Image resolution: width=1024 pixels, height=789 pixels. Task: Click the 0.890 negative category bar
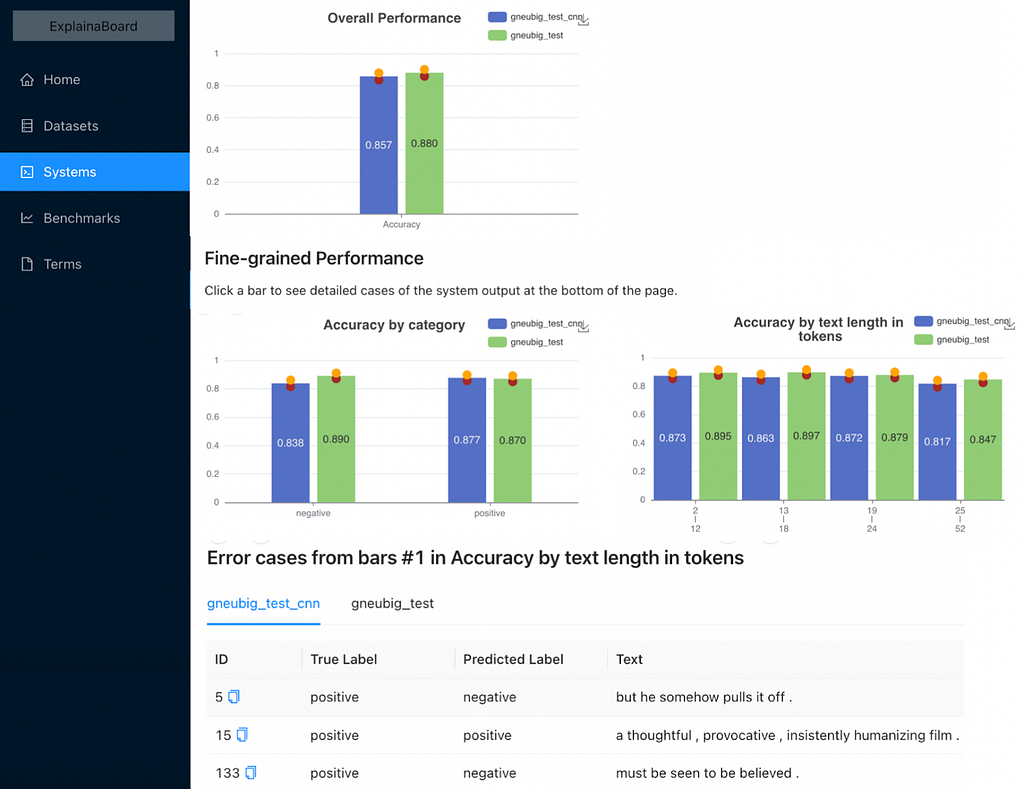[336, 439]
